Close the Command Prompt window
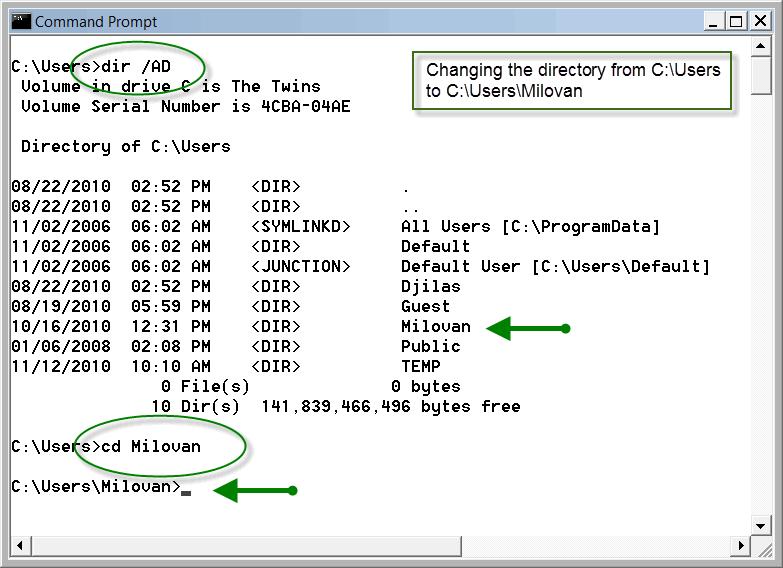This screenshot has height=568, width=783. [760, 21]
